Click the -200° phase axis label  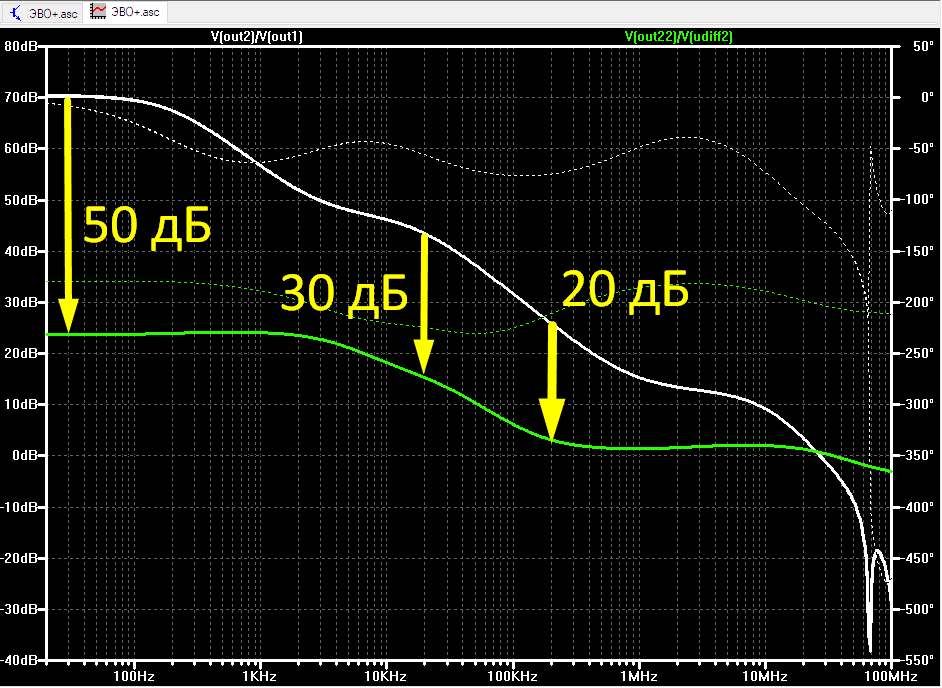pos(918,302)
